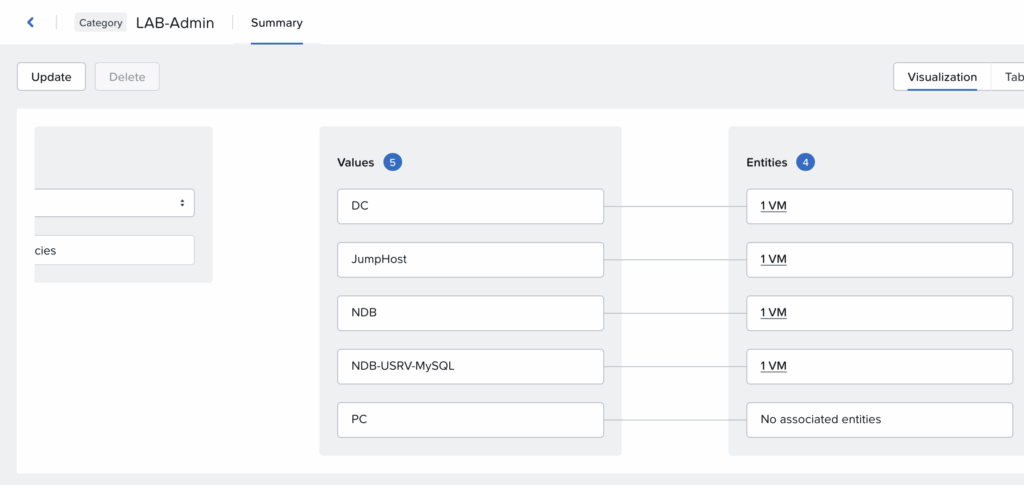Go back using the blue chevron arrow

pos(30,22)
